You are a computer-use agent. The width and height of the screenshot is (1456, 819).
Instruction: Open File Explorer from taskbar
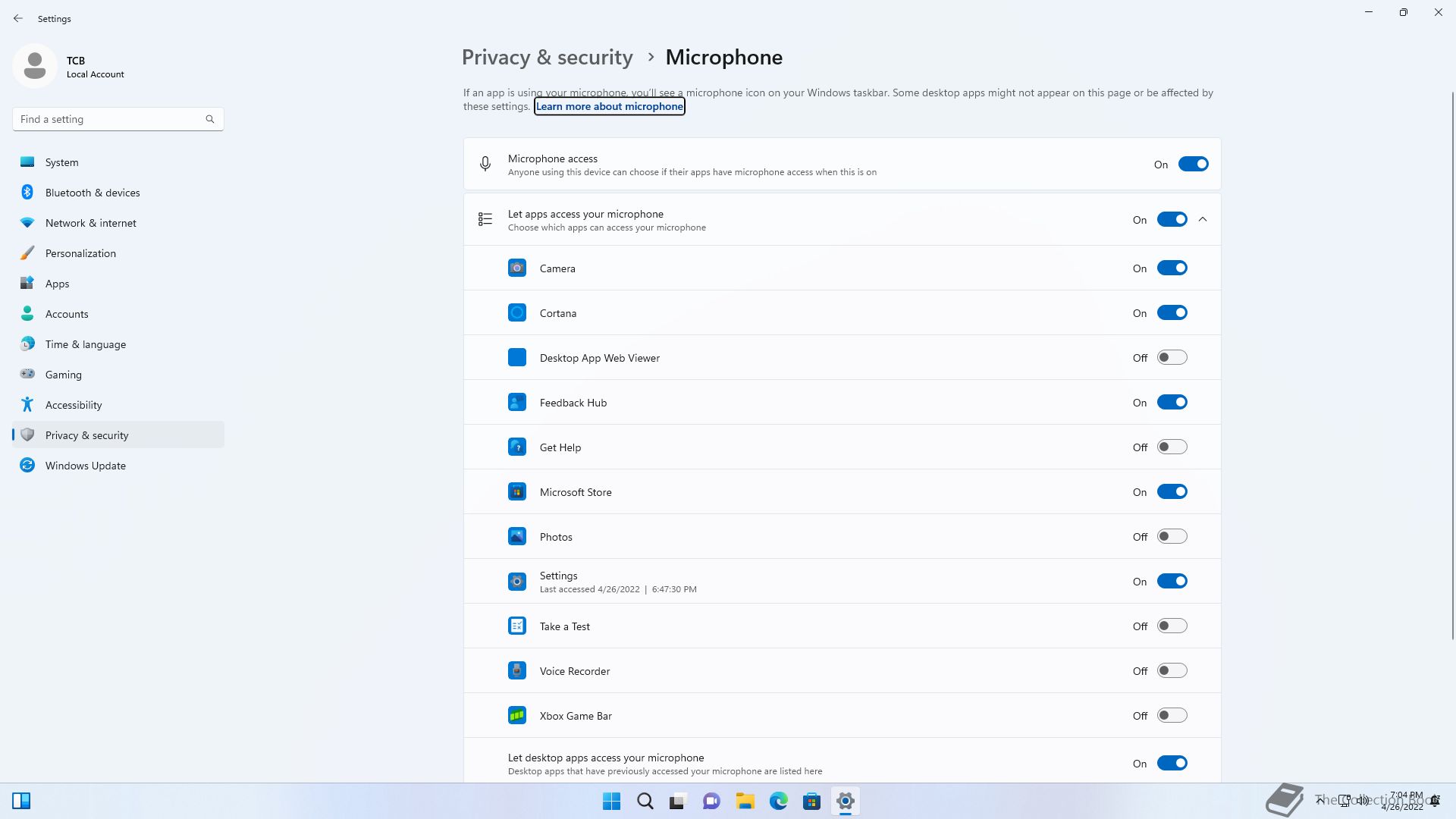[745, 802]
